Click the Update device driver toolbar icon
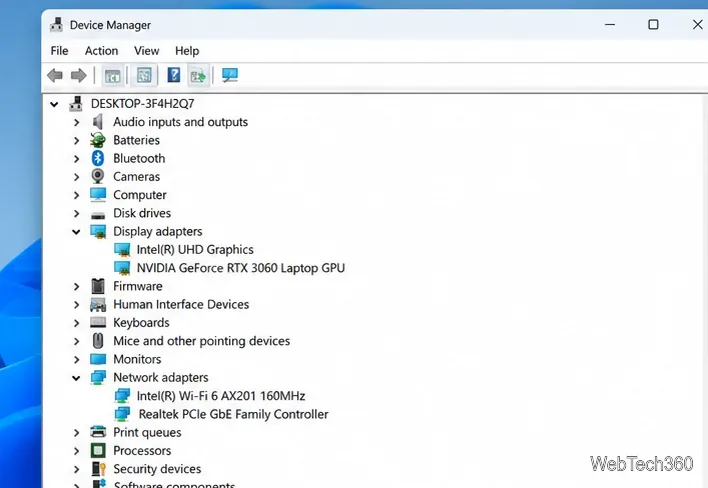Viewport: 708px width, 488px height. click(x=198, y=75)
